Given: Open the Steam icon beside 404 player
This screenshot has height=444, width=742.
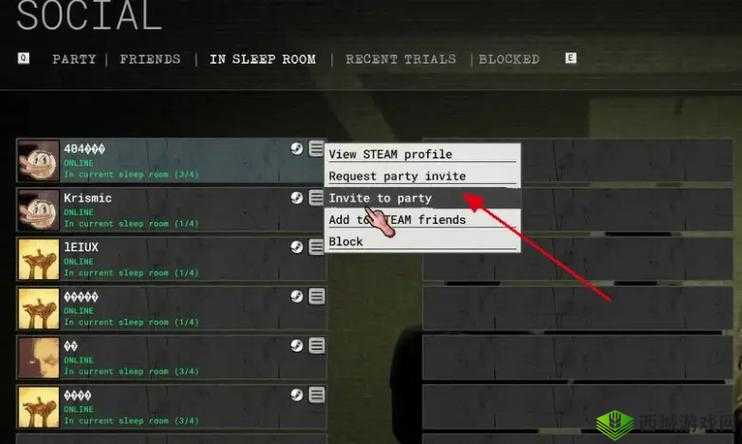Looking at the screenshot, I should (296, 149).
